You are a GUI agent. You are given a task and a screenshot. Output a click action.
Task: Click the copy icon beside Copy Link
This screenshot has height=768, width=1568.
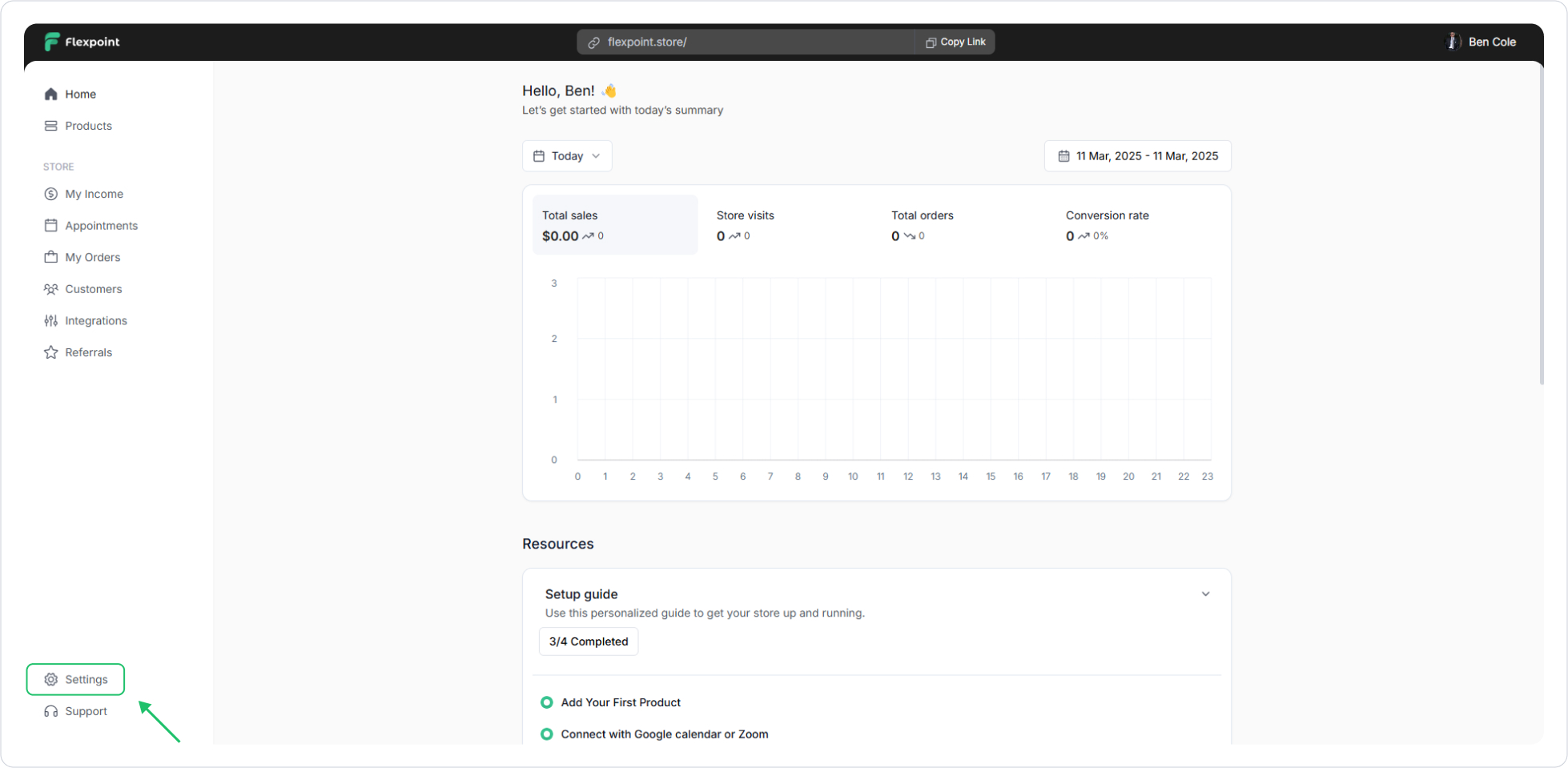point(931,42)
